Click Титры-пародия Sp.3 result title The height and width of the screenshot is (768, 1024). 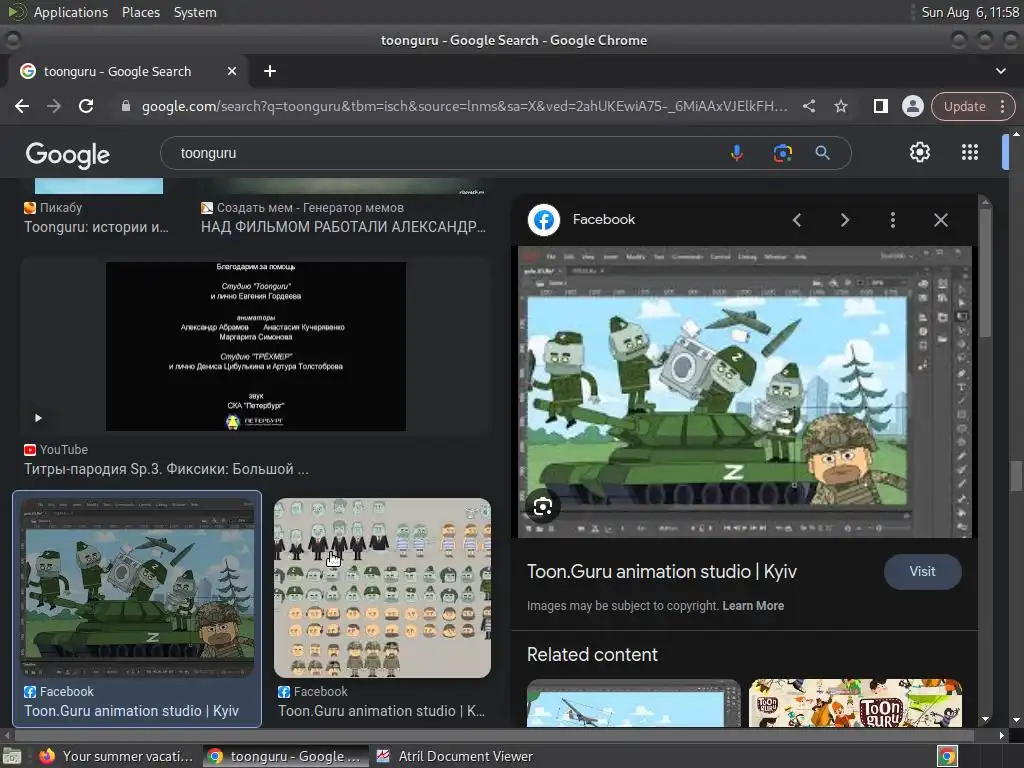coord(167,469)
